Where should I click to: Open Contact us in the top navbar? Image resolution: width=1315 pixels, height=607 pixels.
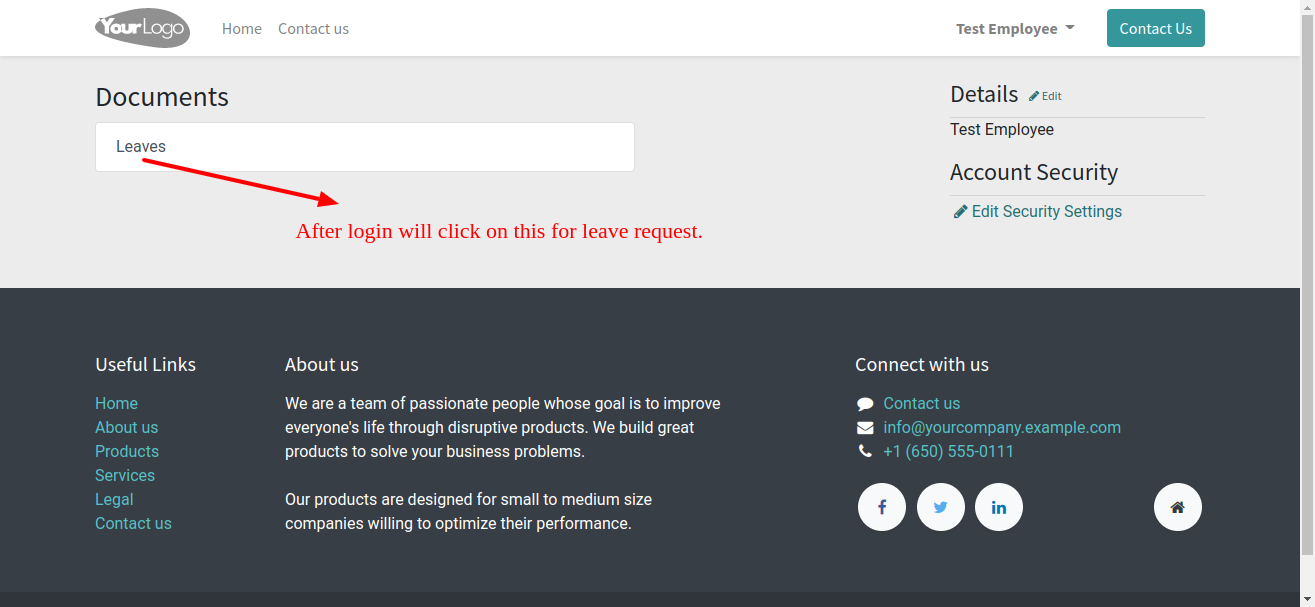click(x=313, y=29)
